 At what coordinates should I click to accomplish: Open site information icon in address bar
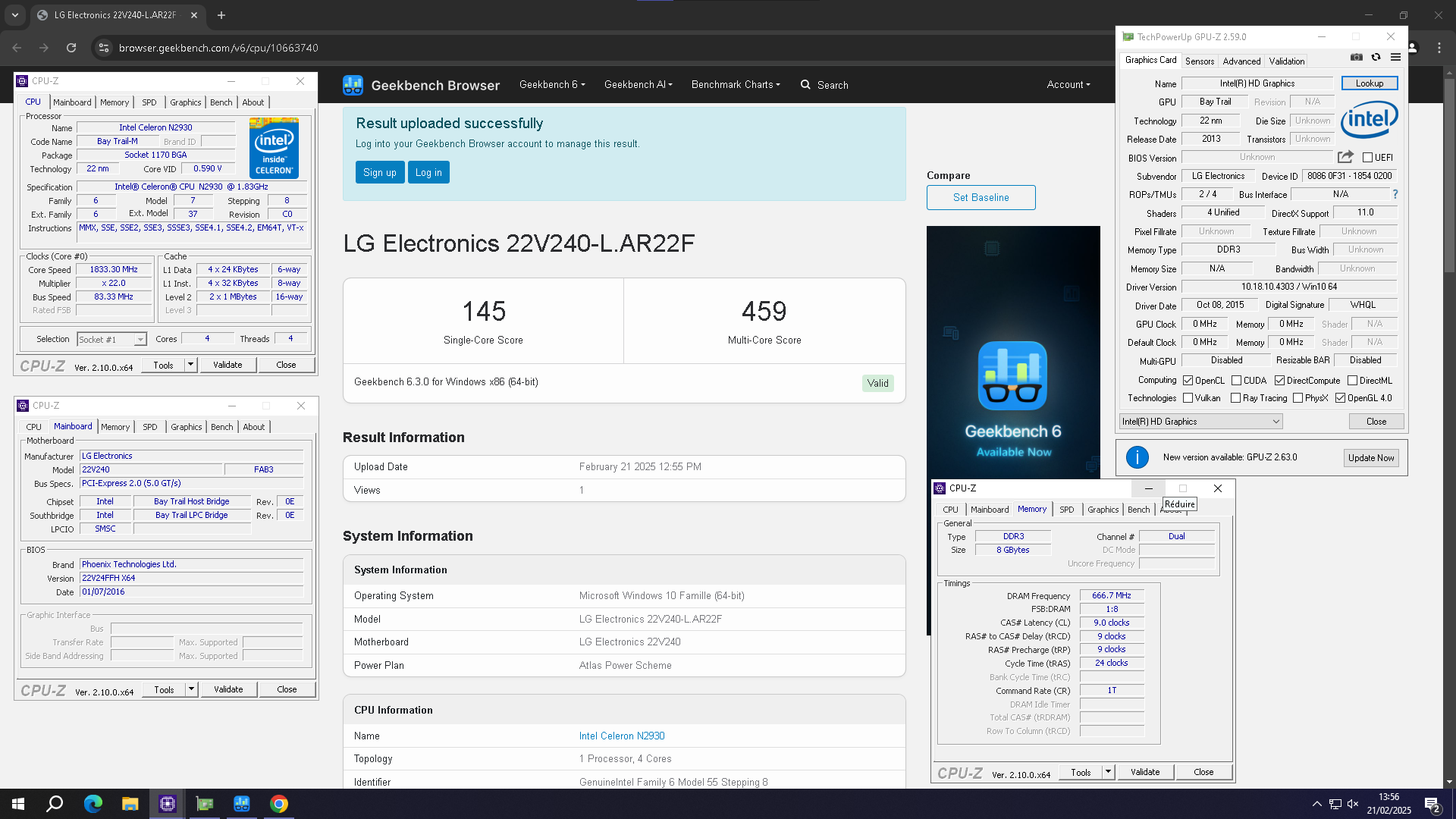pyautogui.click(x=104, y=48)
